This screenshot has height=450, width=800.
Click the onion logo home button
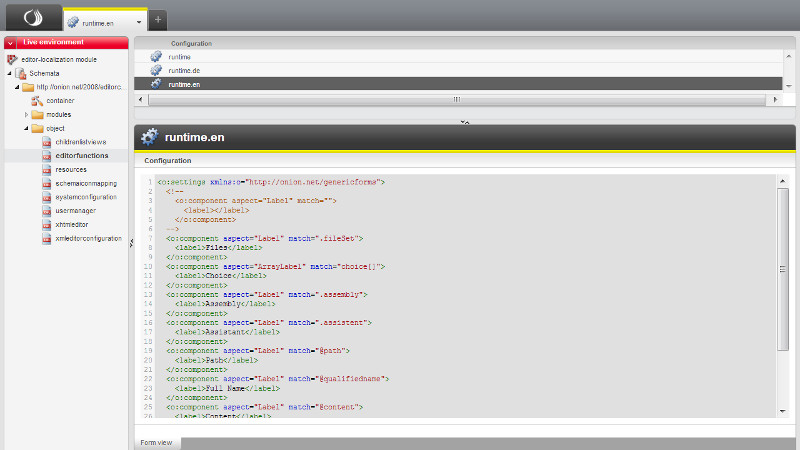pos(31,18)
